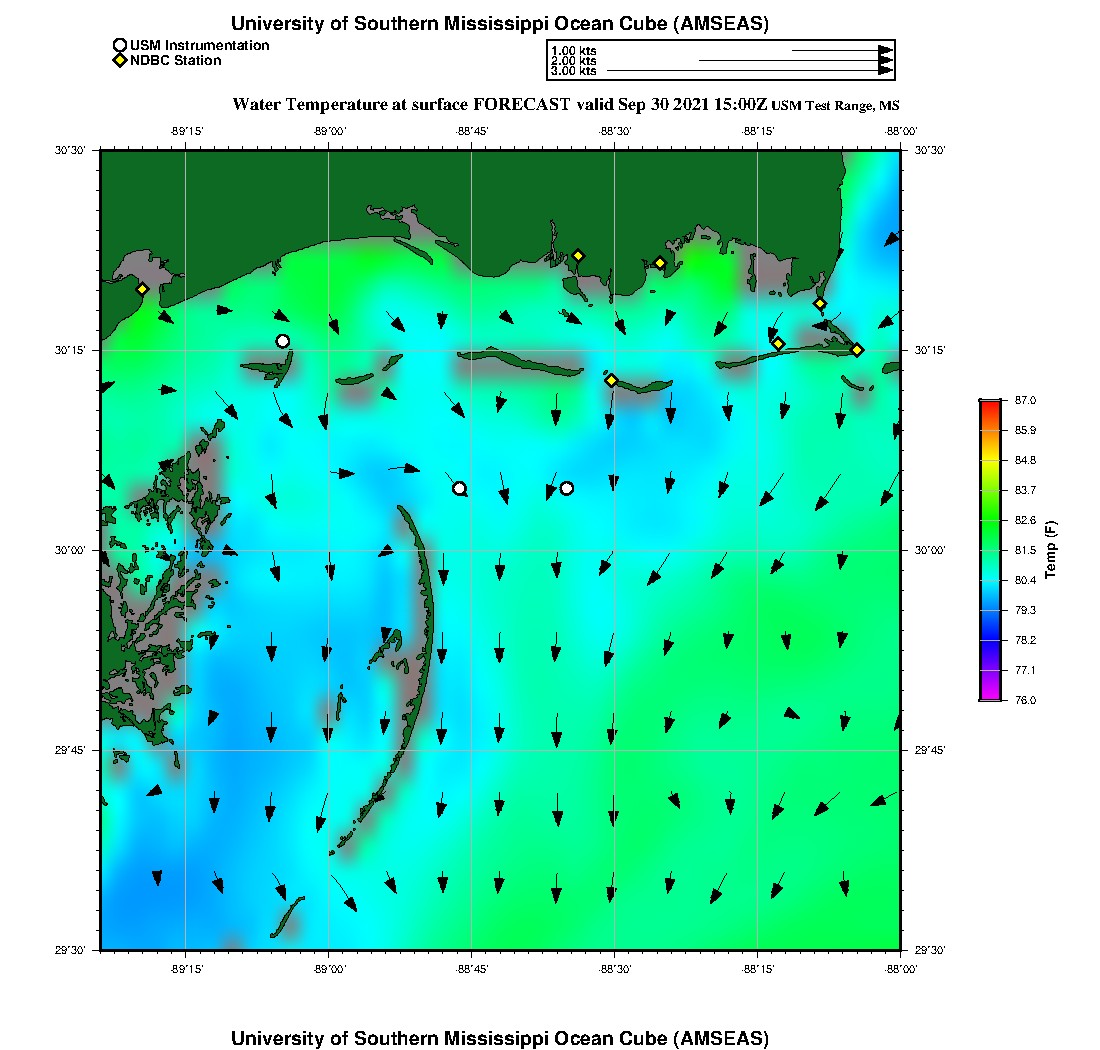This screenshot has width=1100, height=1050.
Task: Click the '85.9' color bar value
Action: [1026, 431]
